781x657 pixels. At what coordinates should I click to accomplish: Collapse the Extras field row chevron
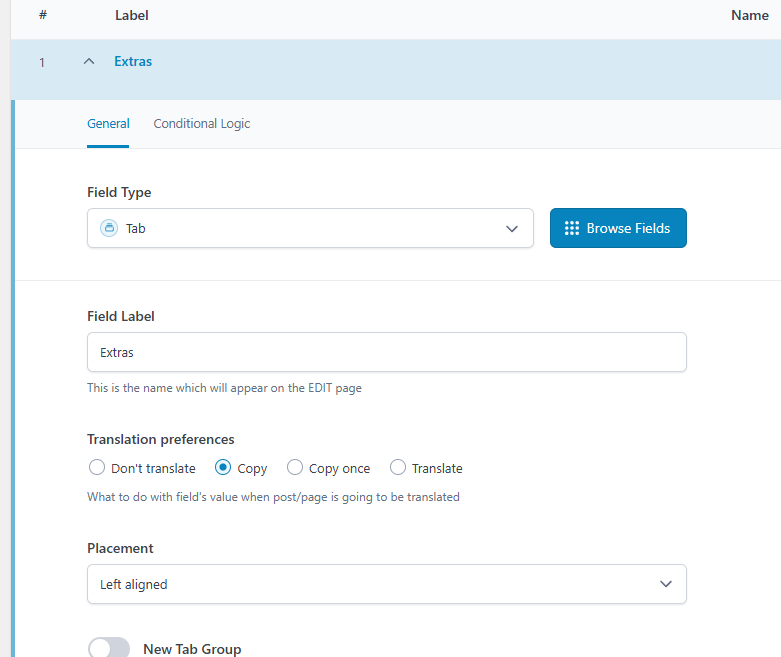89,61
